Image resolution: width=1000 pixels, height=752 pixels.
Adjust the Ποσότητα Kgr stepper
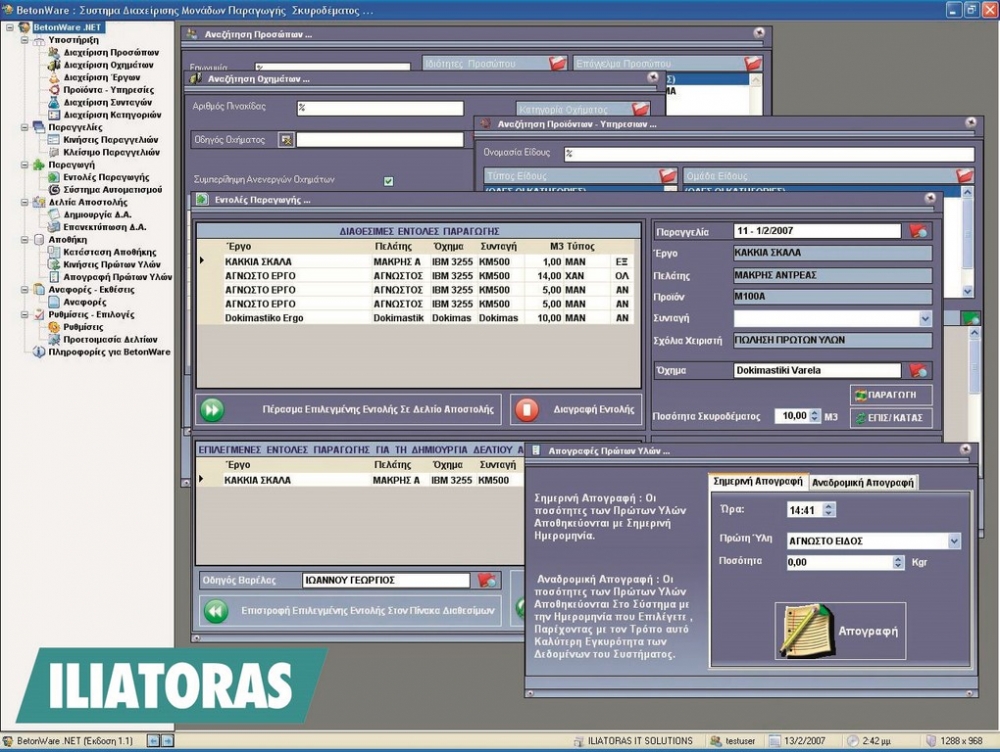click(x=898, y=562)
